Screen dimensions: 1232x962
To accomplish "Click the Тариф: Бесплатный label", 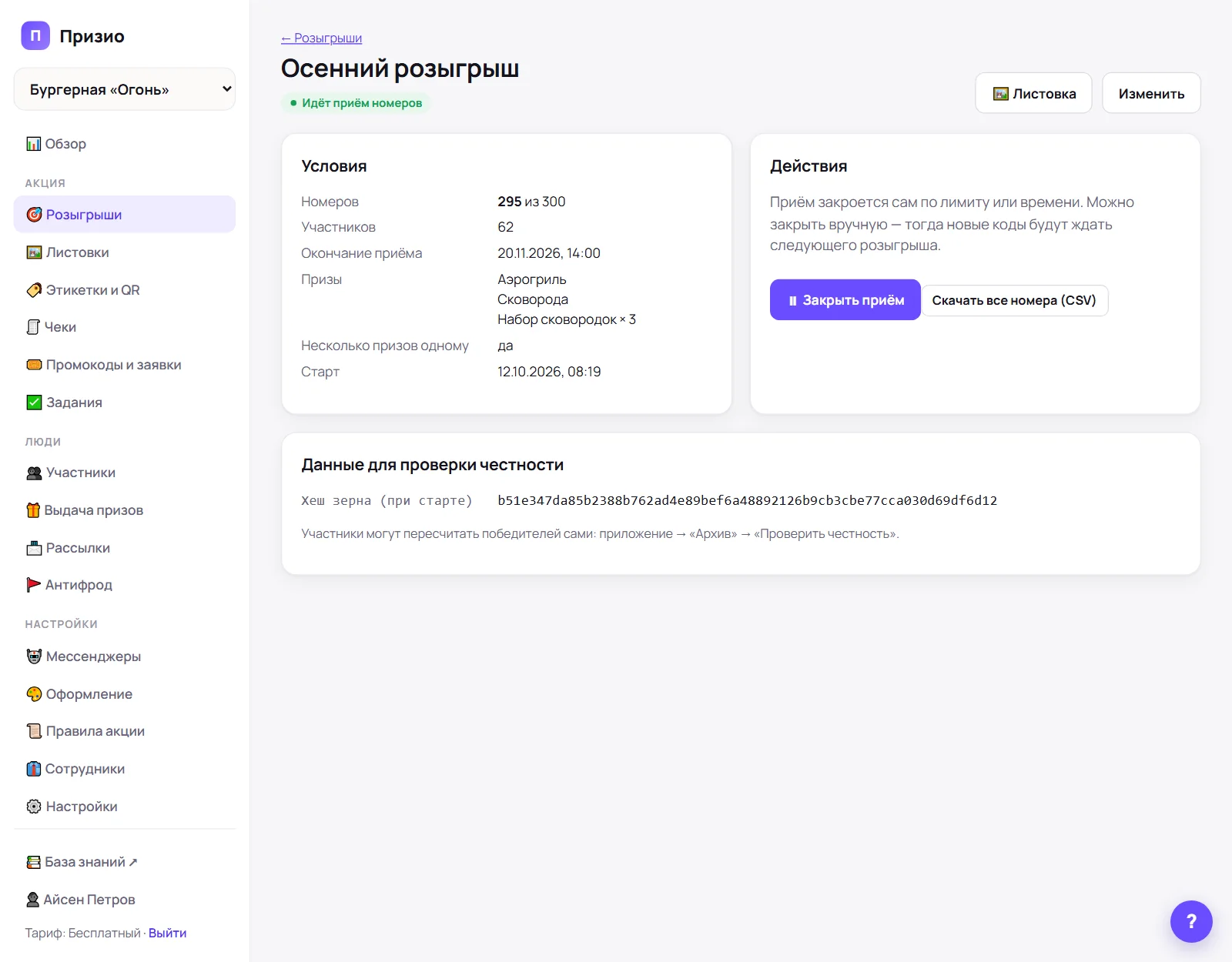I will tap(83, 933).
